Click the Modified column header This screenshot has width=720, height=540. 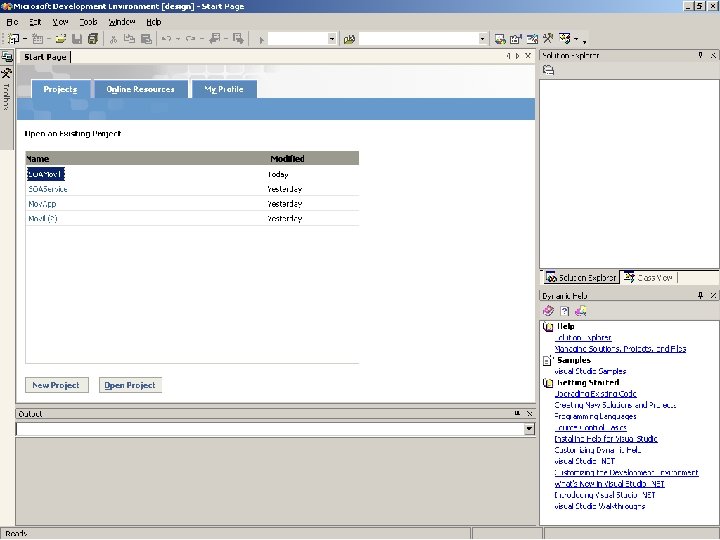287,158
